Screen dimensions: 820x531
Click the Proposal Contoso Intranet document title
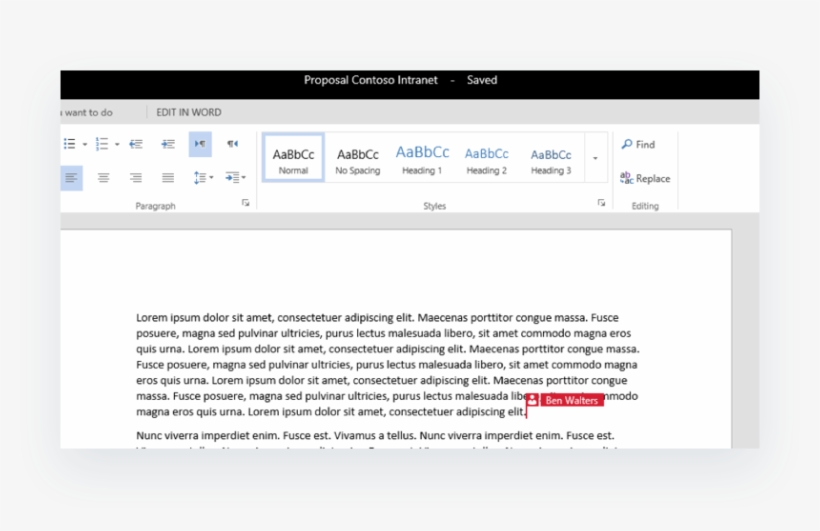[371, 80]
